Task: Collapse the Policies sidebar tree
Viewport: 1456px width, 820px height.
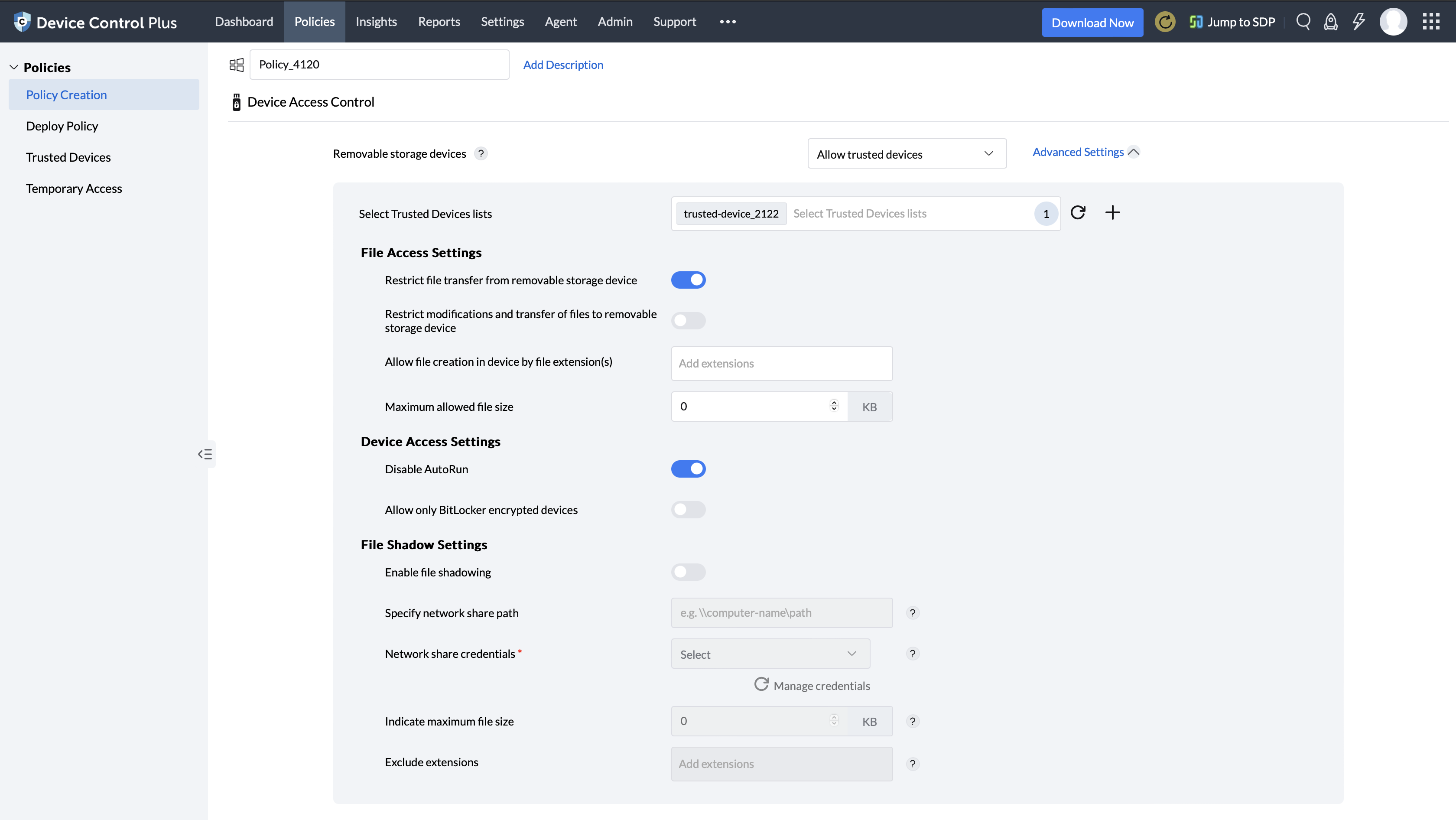Action: click(x=14, y=67)
